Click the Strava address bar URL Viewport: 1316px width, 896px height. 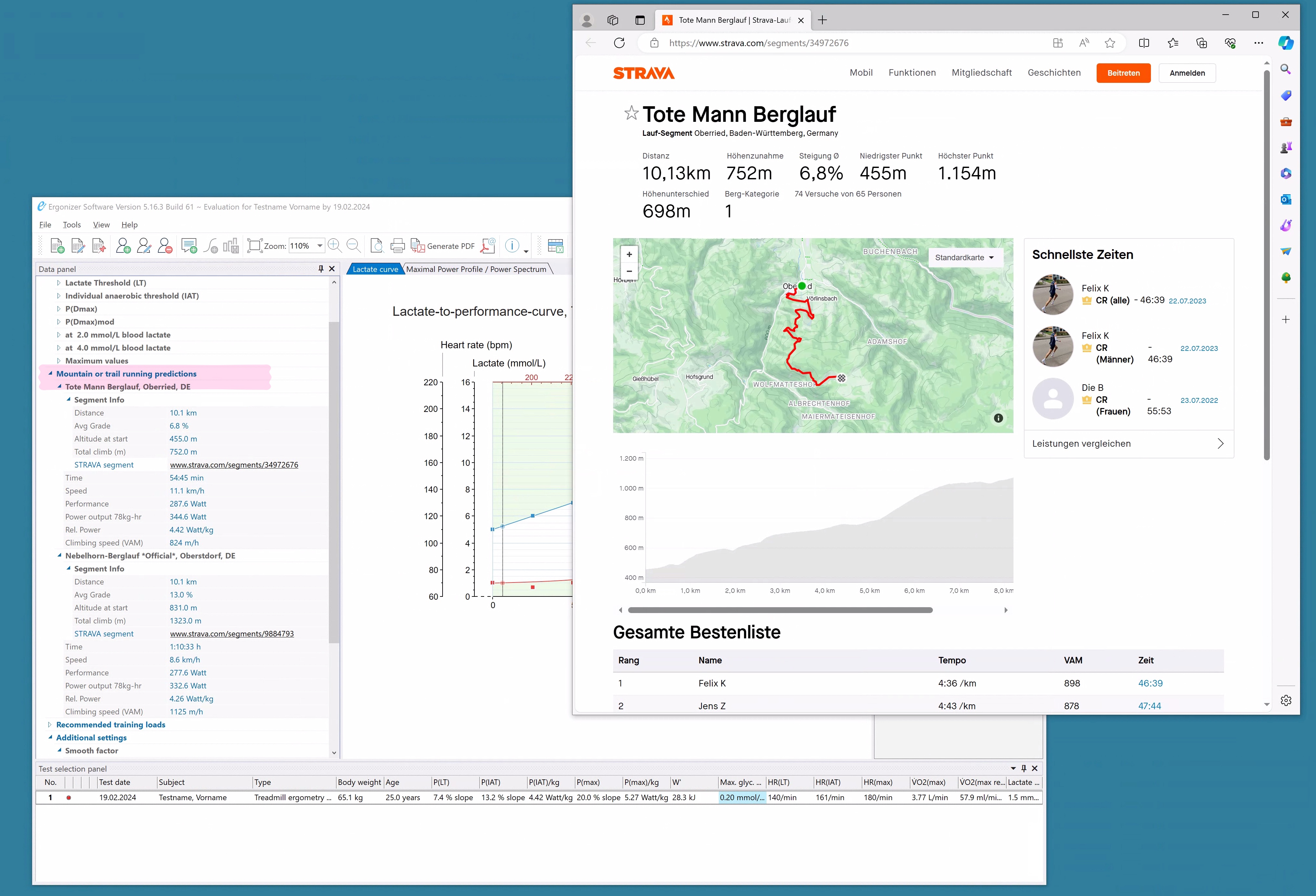click(x=758, y=43)
